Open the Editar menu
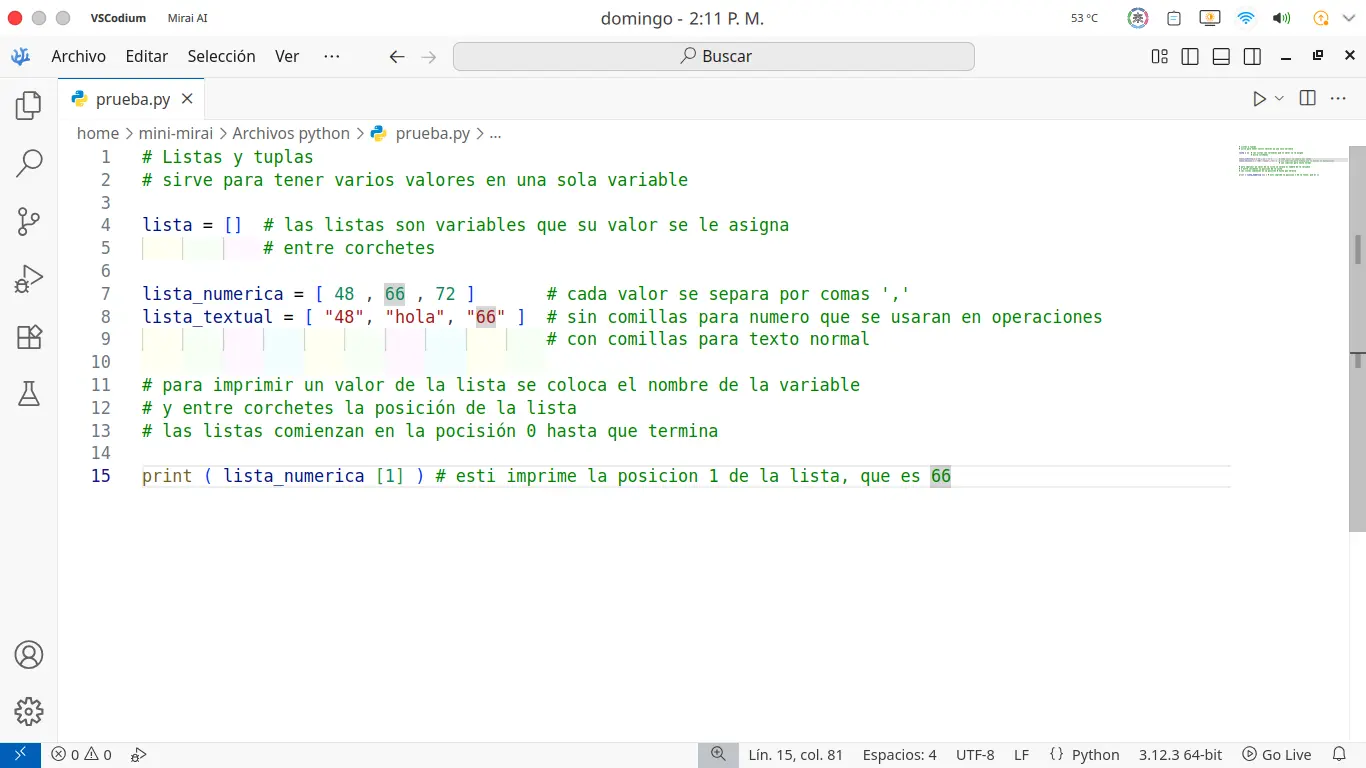This screenshot has width=1366, height=768. coord(147,56)
